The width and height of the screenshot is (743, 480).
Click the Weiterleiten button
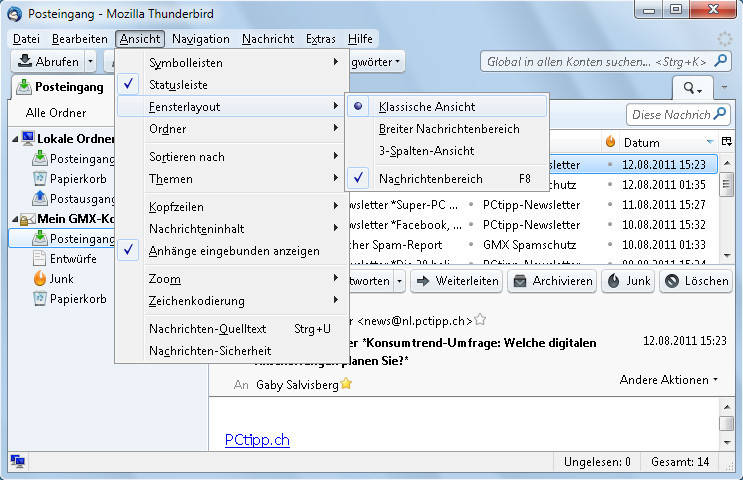point(457,281)
